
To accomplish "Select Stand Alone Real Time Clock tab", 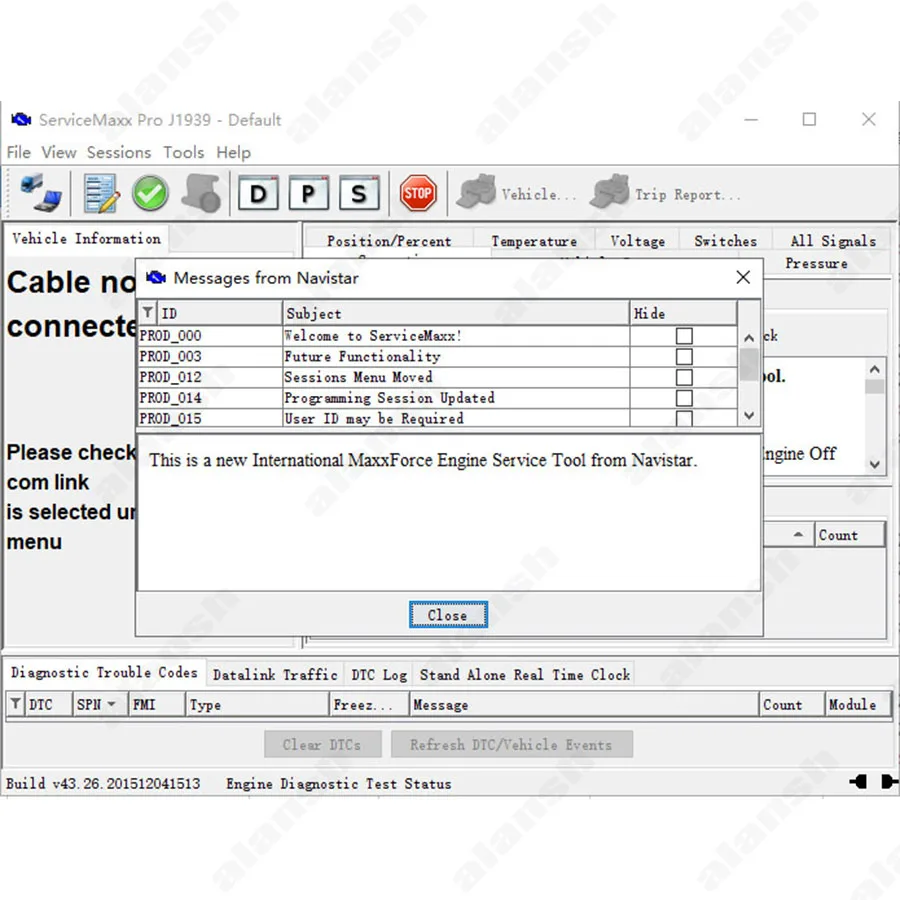I will pyautogui.click(x=525, y=675).
